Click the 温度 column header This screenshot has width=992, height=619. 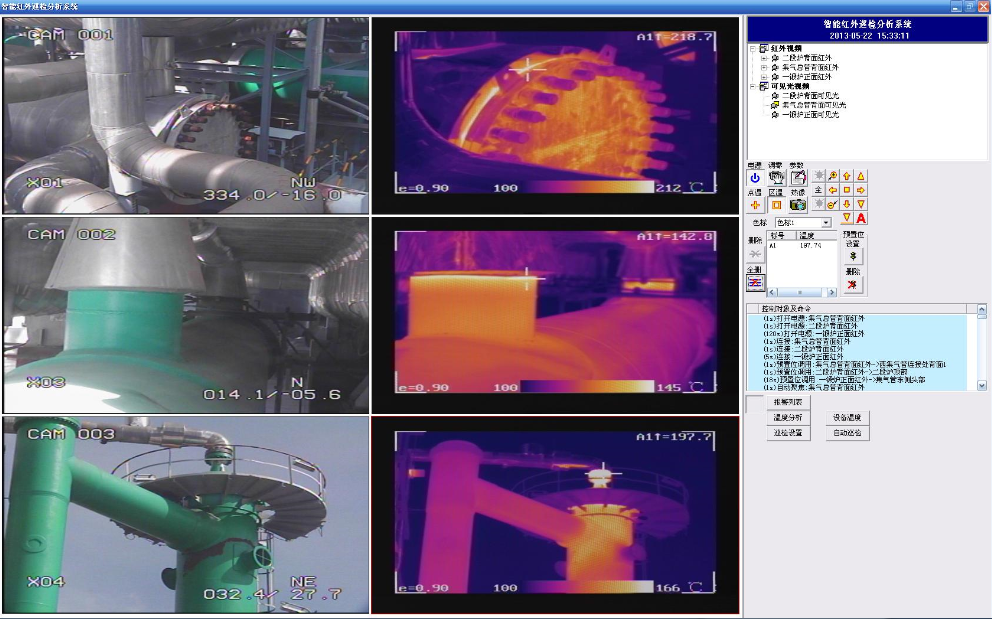click(x=816, y=235)
